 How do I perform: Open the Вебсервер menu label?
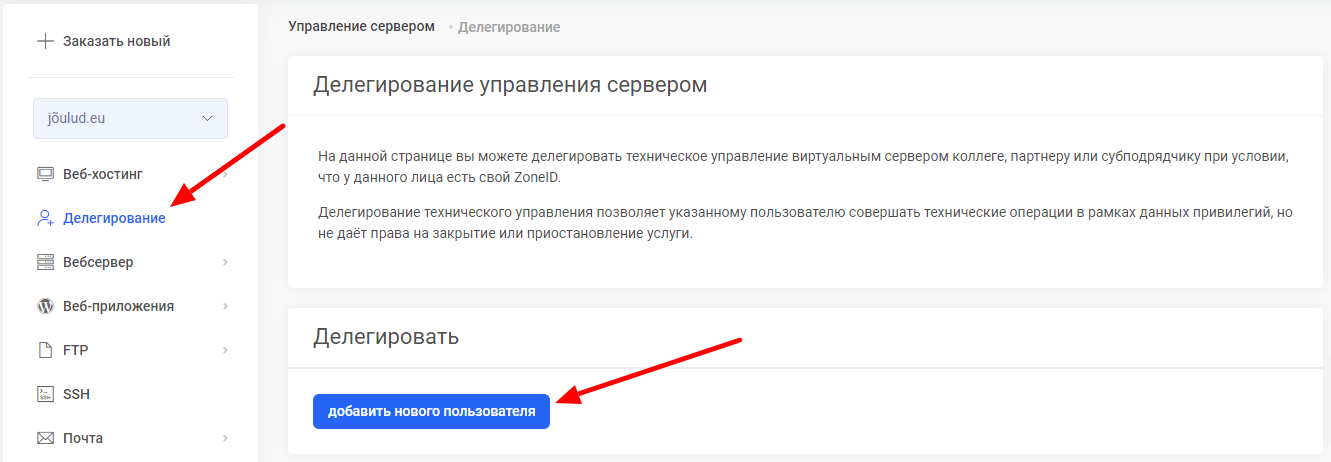pyautogui.click(x=98, y=262)
